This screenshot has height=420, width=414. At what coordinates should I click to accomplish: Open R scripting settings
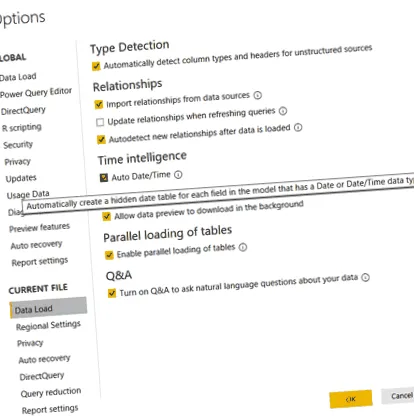[x=22, y=127]
